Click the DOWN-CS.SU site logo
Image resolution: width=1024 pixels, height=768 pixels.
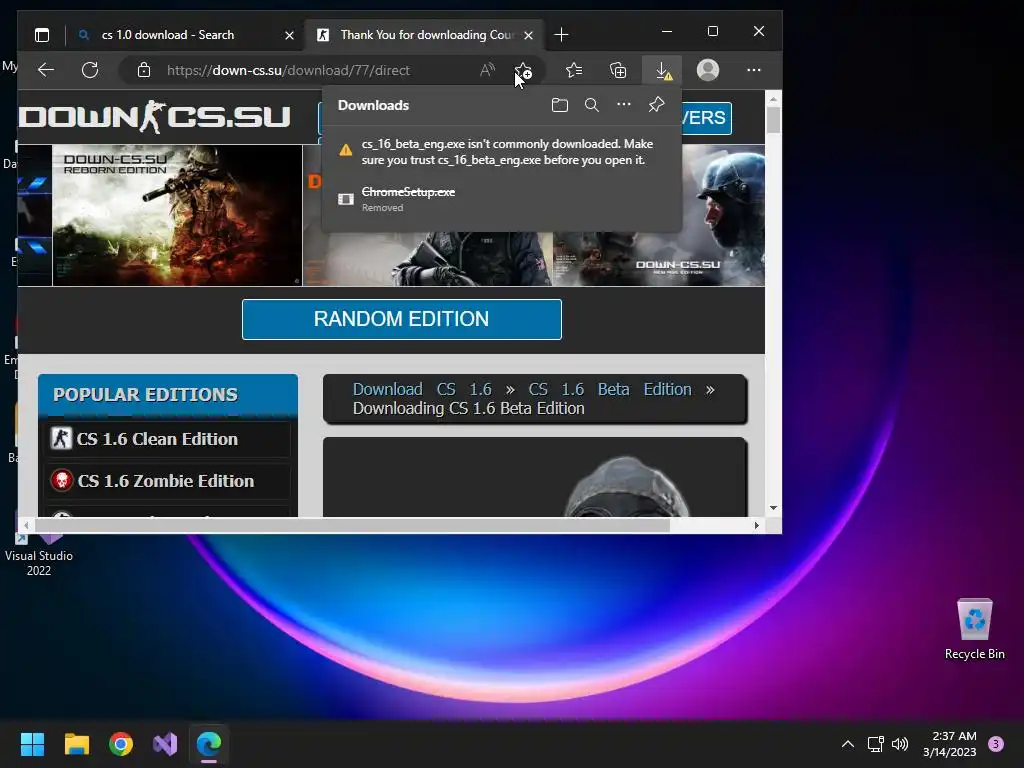(155, 117)
